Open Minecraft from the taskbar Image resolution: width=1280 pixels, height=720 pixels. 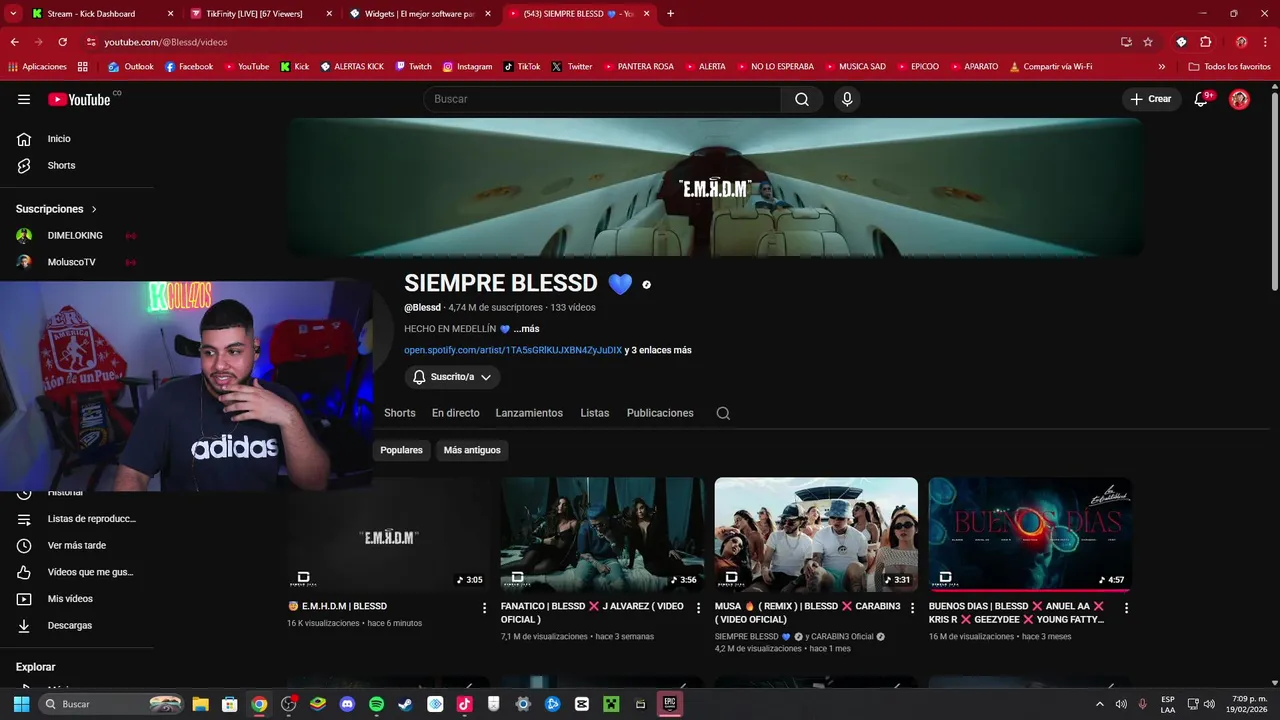(611, 704)
